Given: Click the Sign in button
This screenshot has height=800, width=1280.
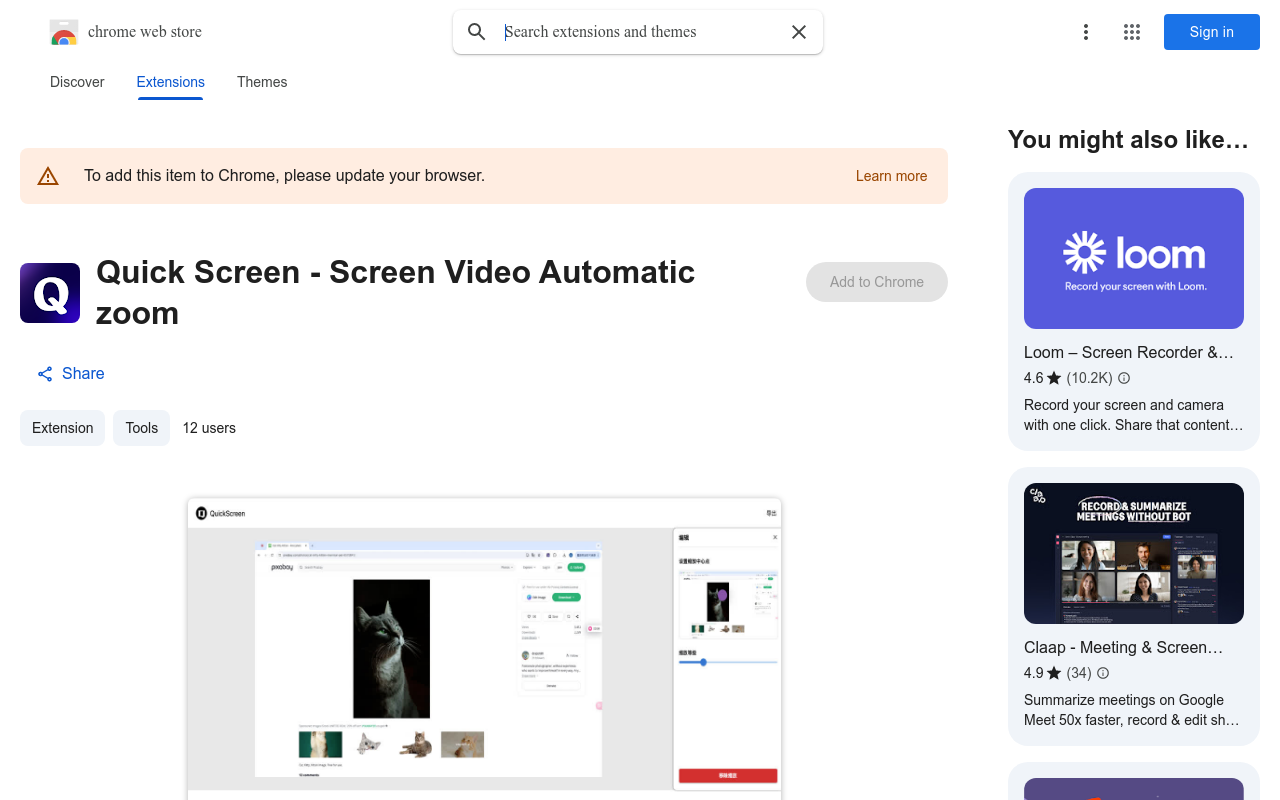Looking at the screenshot, I should pos(1211,32).
